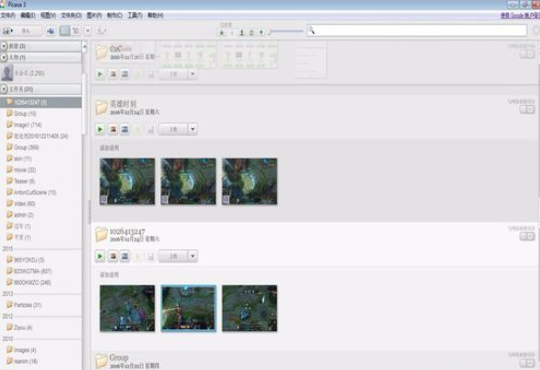Click share button in 1026413247 folder header
The height and width of the screenshot is (370, 540).
pyautogui.click(x=173, y=256)
